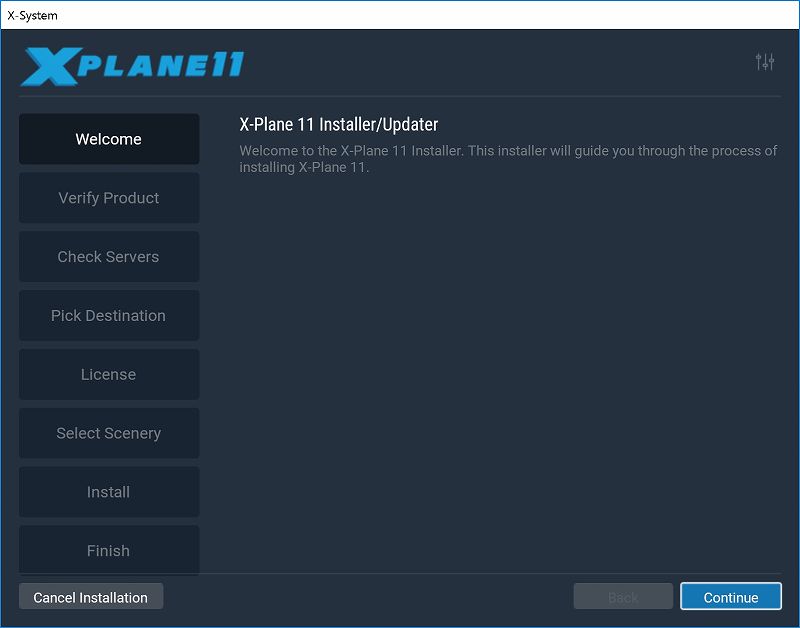This screenshot has width=800, height=628.
Task: Click the Cancel Installation button
Action: [x=91, y=596]
